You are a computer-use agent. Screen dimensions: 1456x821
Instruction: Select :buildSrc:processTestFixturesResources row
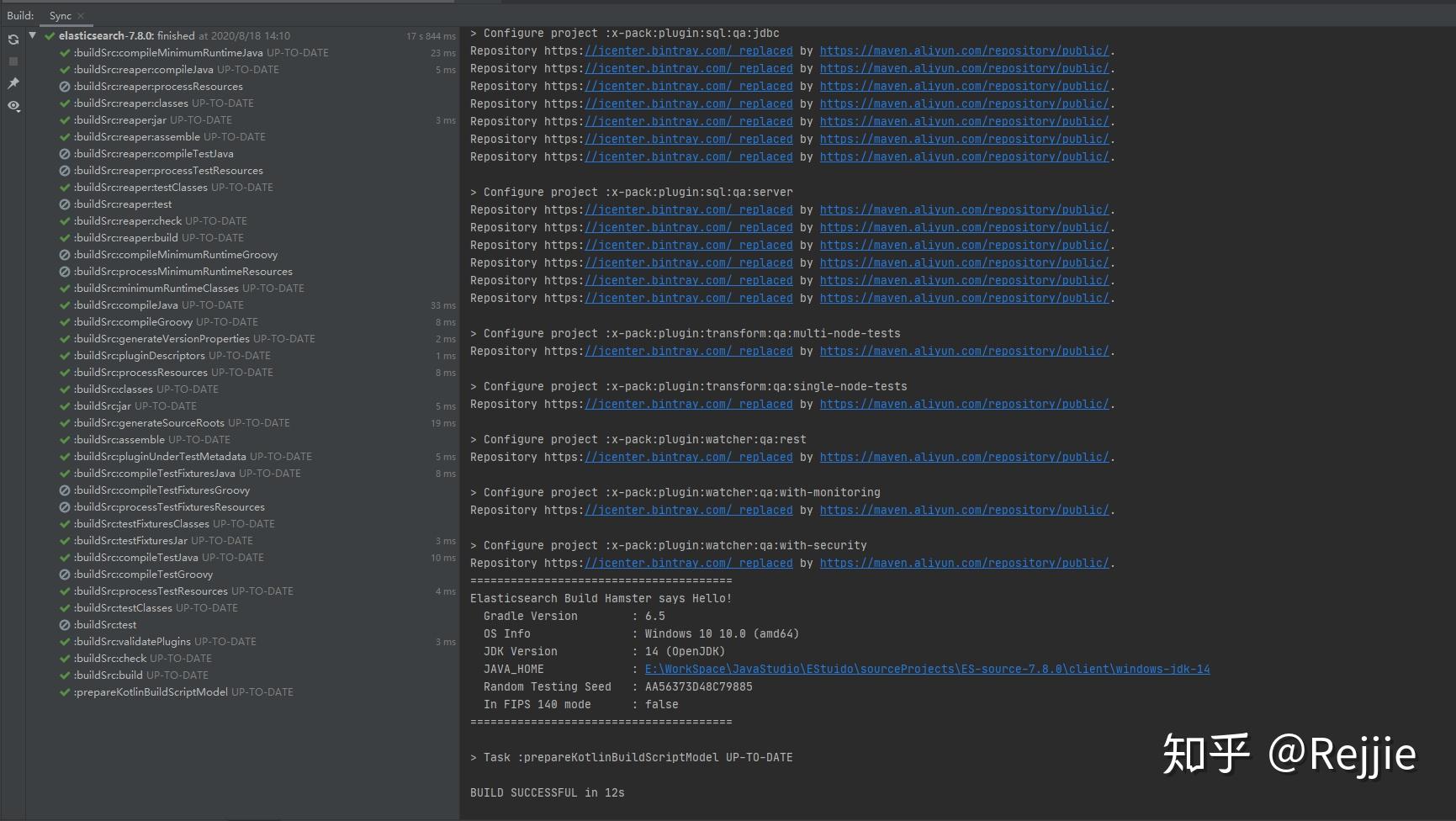[x=242, y=506]
